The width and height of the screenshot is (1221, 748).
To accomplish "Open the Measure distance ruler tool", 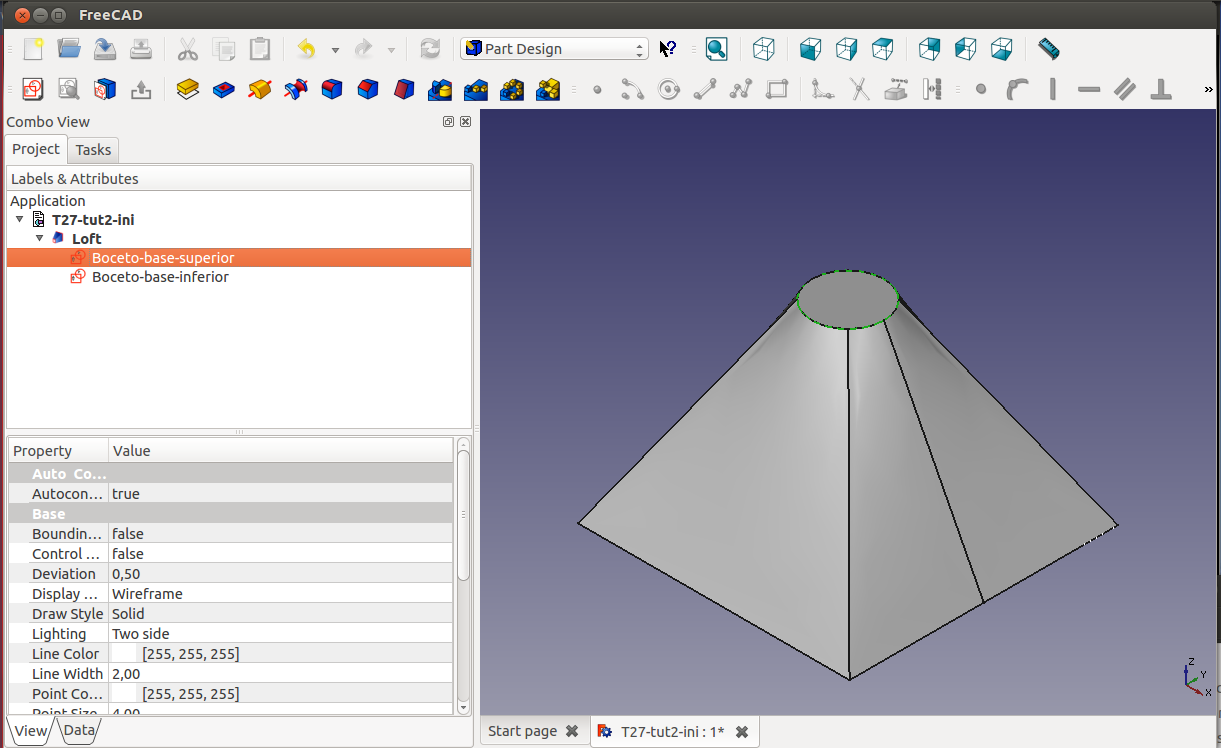I will tap(1048, 49).
